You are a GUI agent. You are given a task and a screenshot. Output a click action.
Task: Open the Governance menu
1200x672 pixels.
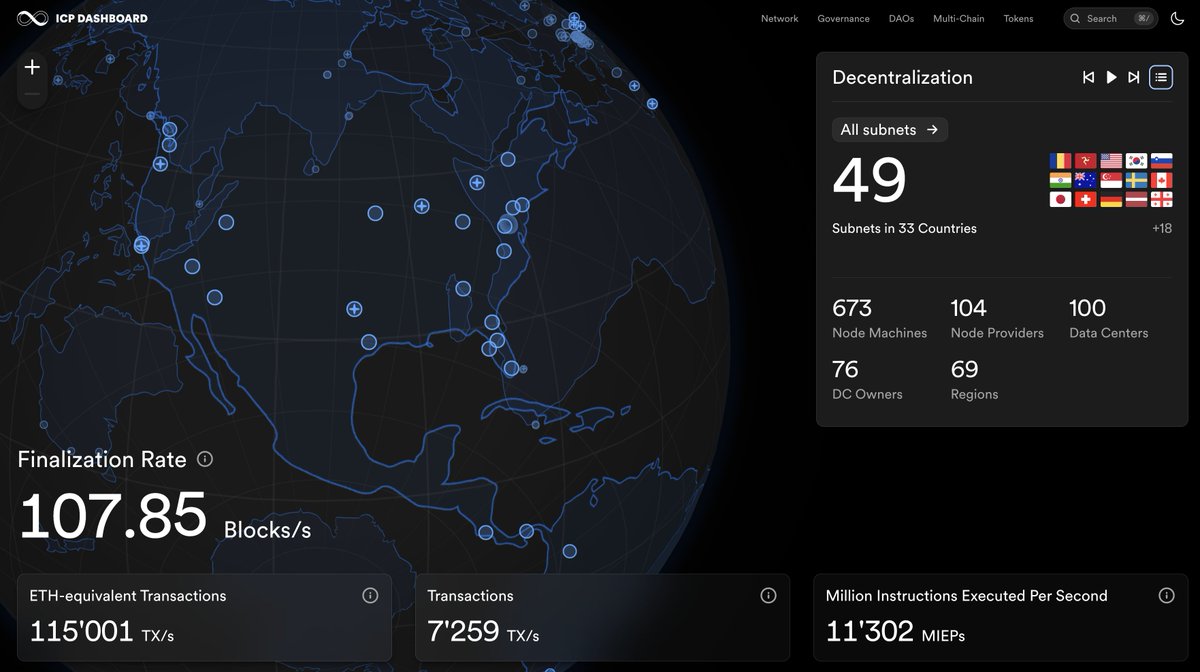click(x=843, y=18)
